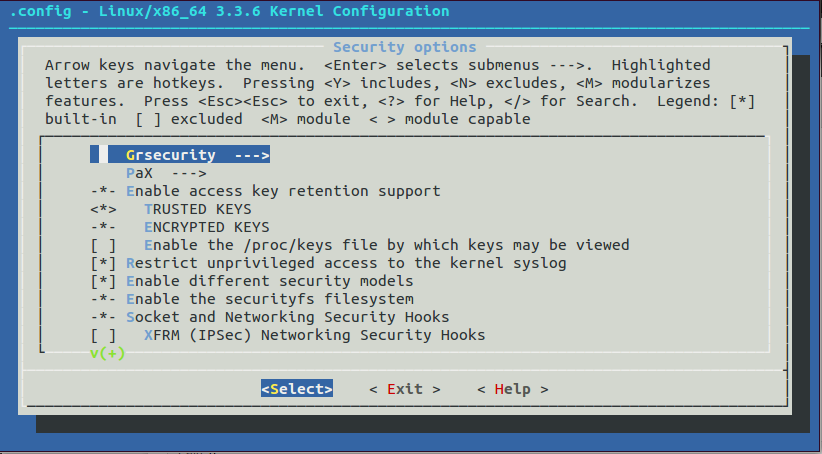The width and height of the screenshot is (822, 454).
Task: Click the Security options dialog title
Action: 404,47
